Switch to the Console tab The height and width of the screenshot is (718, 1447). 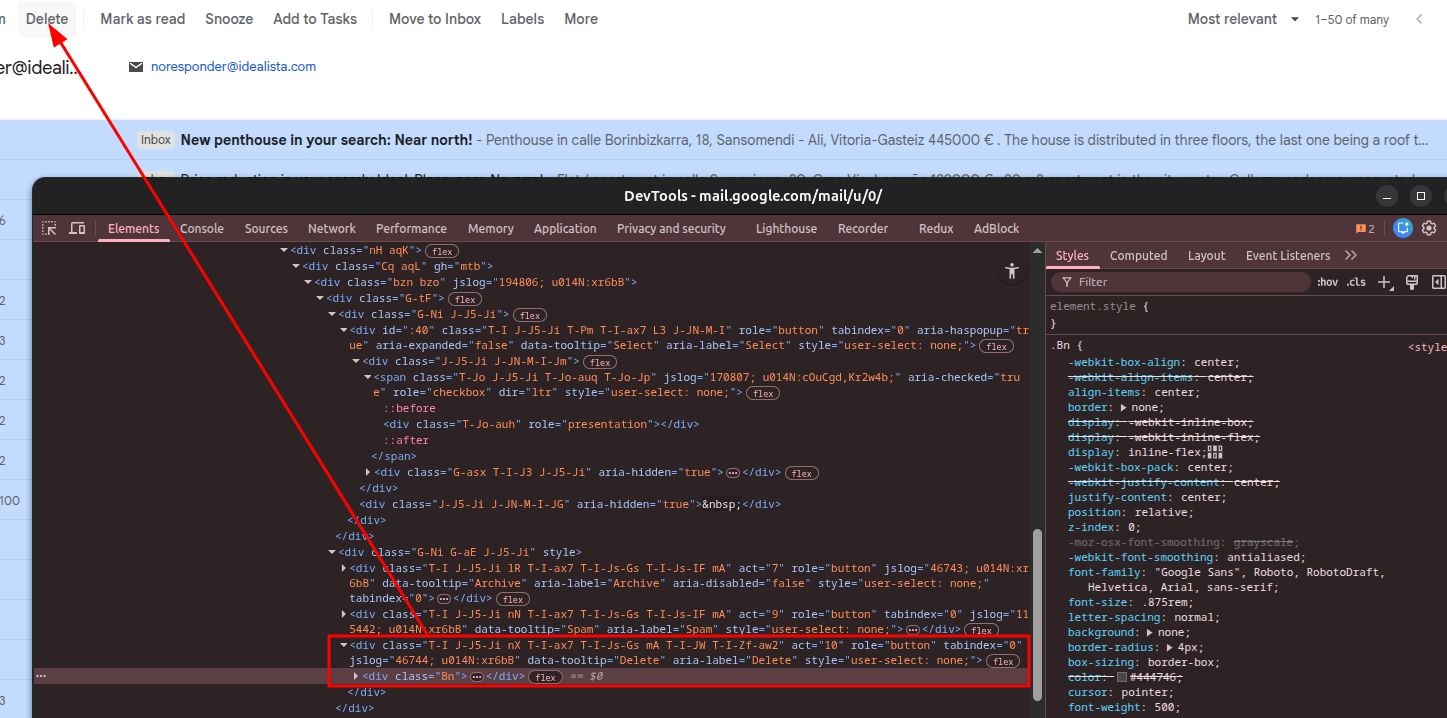201,228
